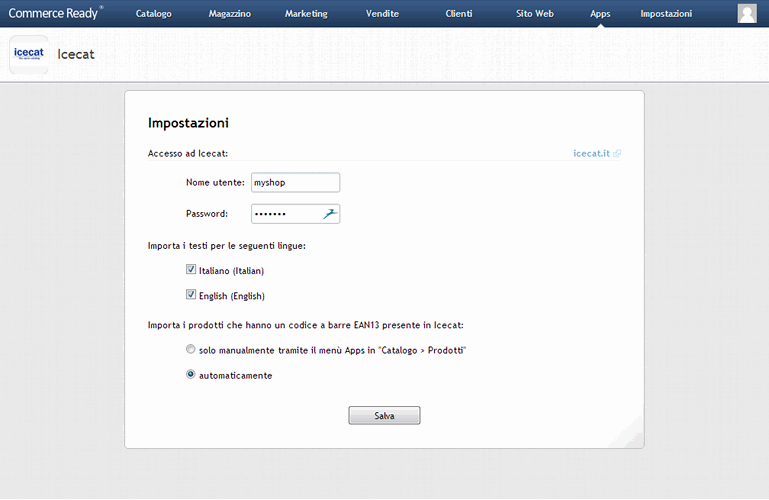The image size is (769, 500).
Task: Select the 'solo manualmente' radio option
Action: point(191,350)
